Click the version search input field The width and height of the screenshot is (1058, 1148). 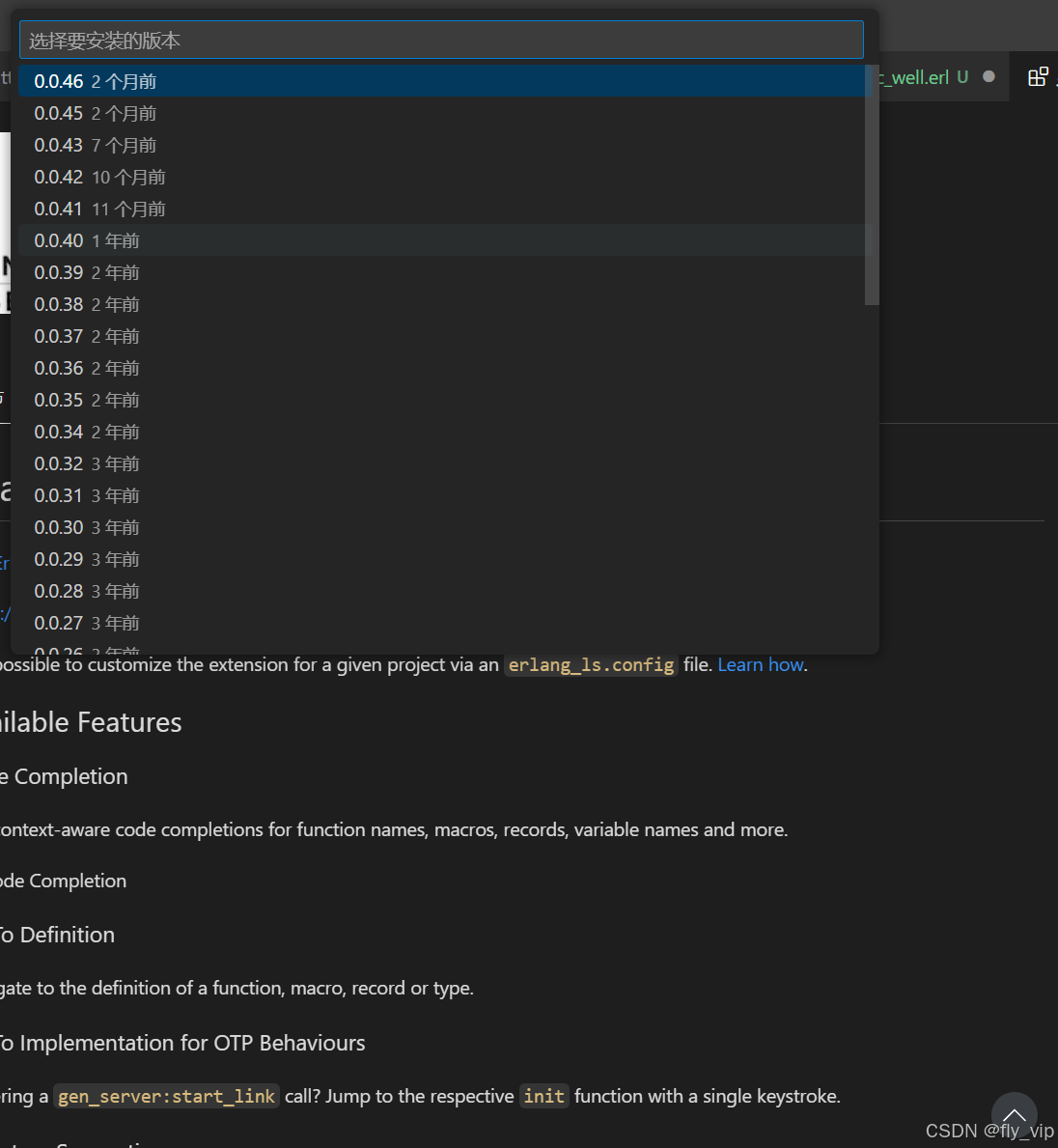440,40
